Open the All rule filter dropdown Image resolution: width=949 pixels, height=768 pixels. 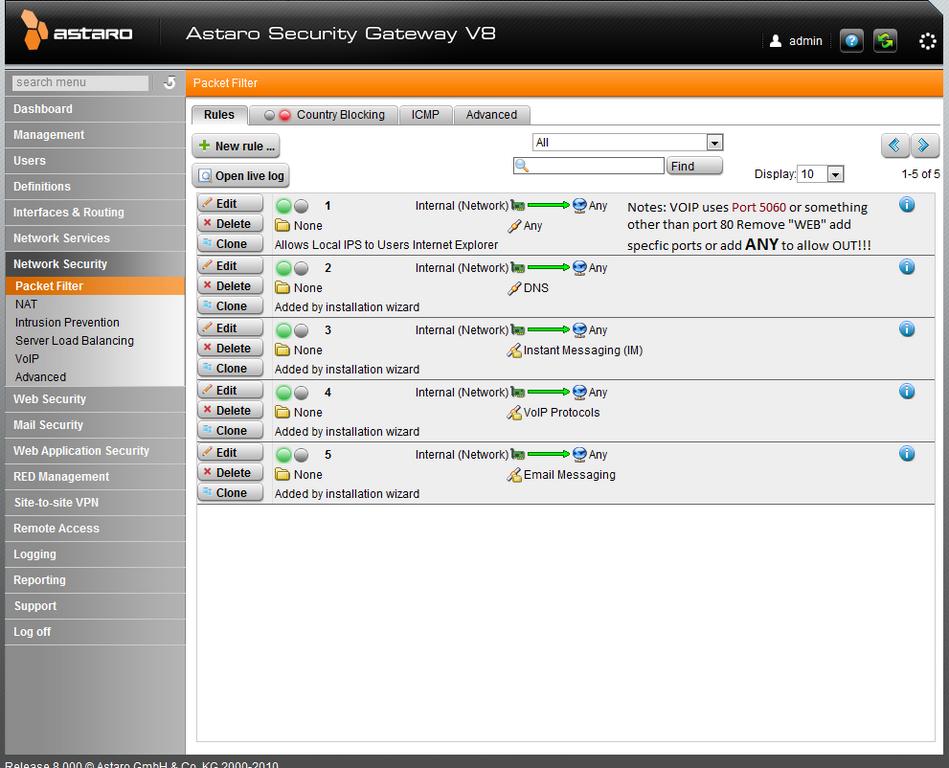tap(628, 142)
